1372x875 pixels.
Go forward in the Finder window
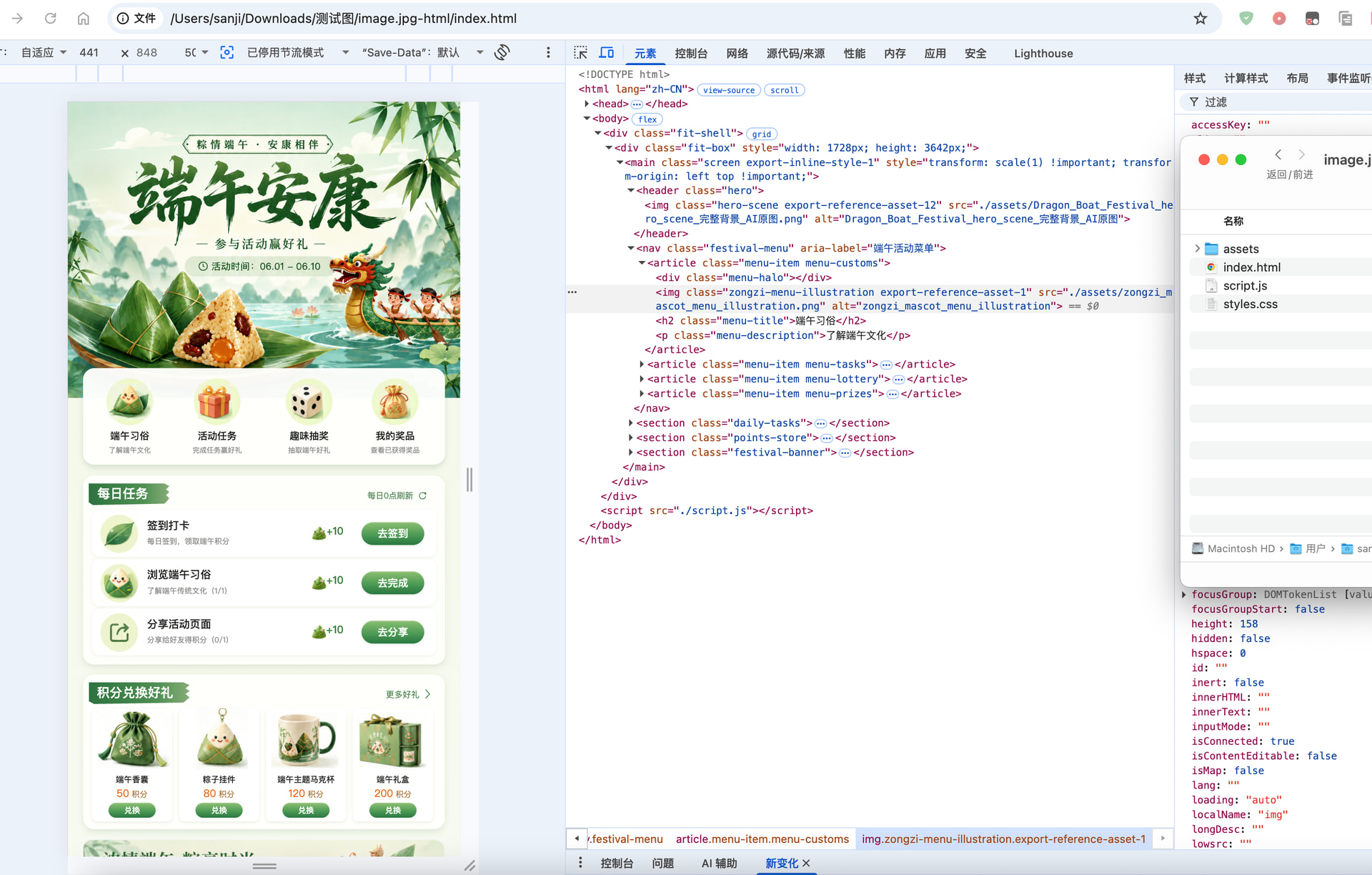coord(1301,154)
